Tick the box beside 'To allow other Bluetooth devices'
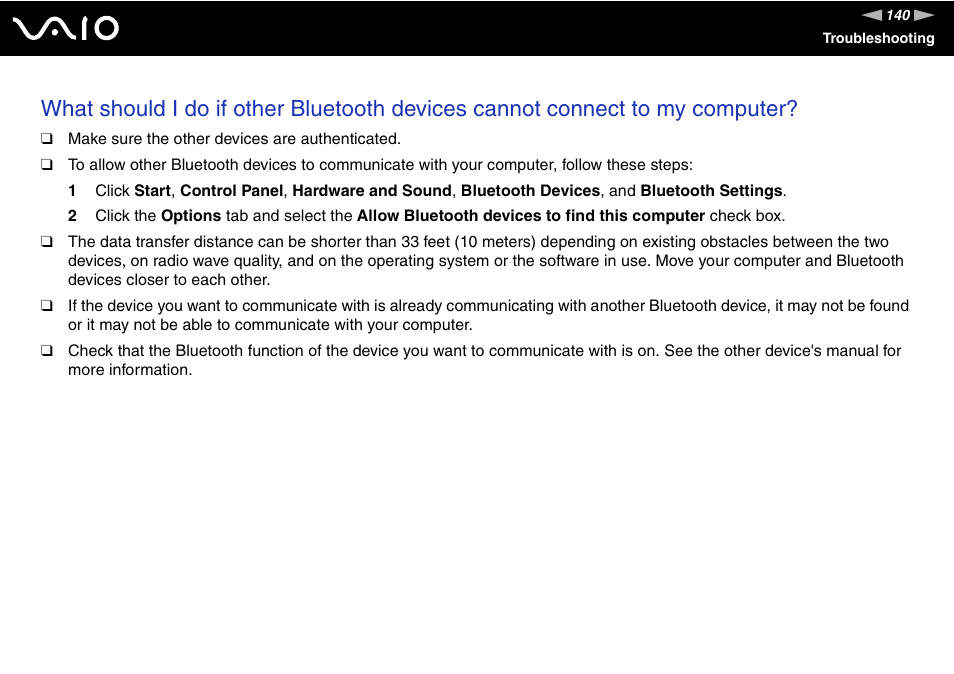Viewport: 954px width, 674px height. coord(47,165)
